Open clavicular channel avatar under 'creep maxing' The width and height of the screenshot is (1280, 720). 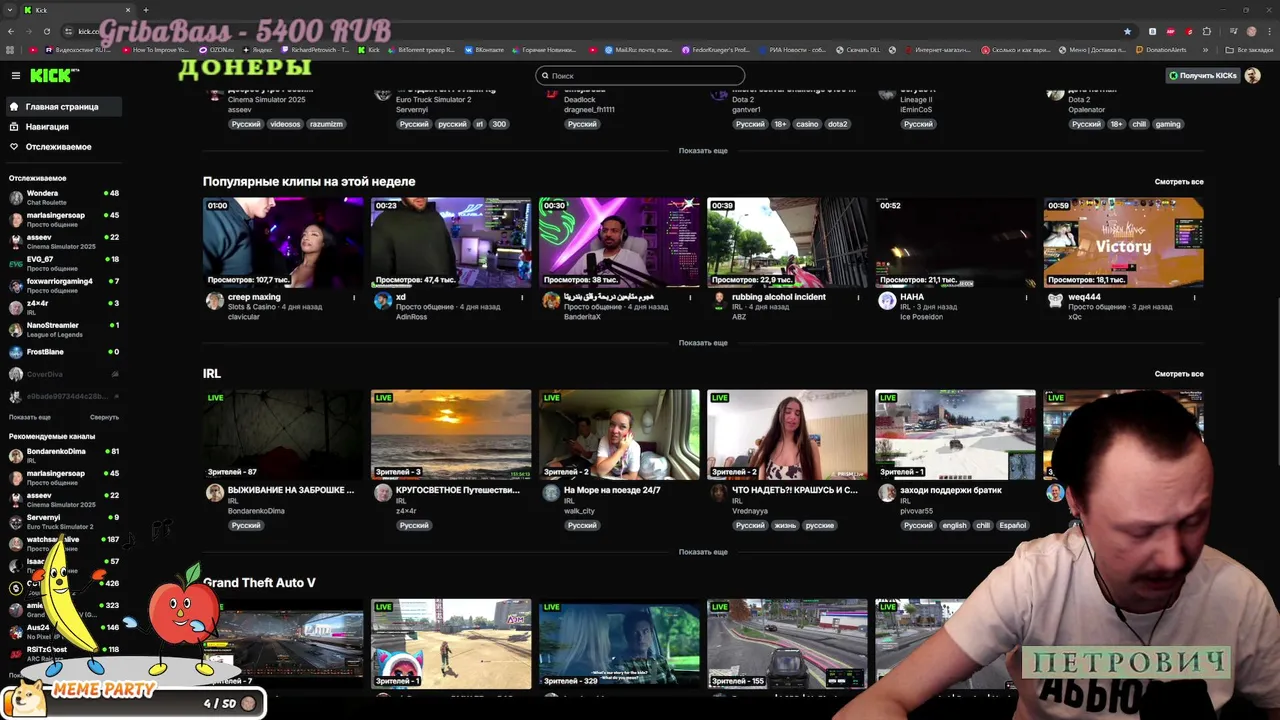pos(214,301)
